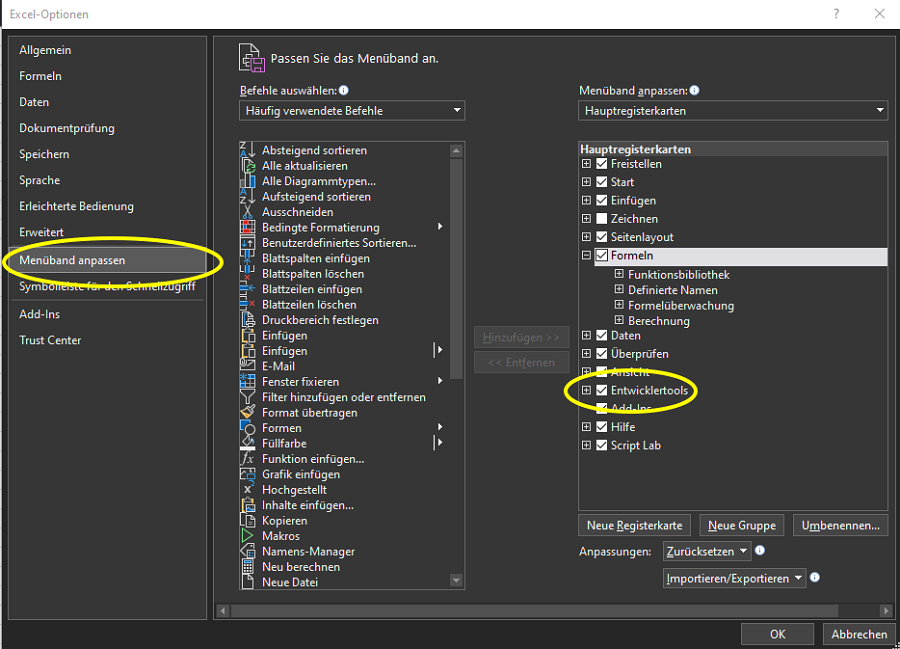
Task: Click the Hochgestellt superscript icon
Action: click(x=247, y=490)
